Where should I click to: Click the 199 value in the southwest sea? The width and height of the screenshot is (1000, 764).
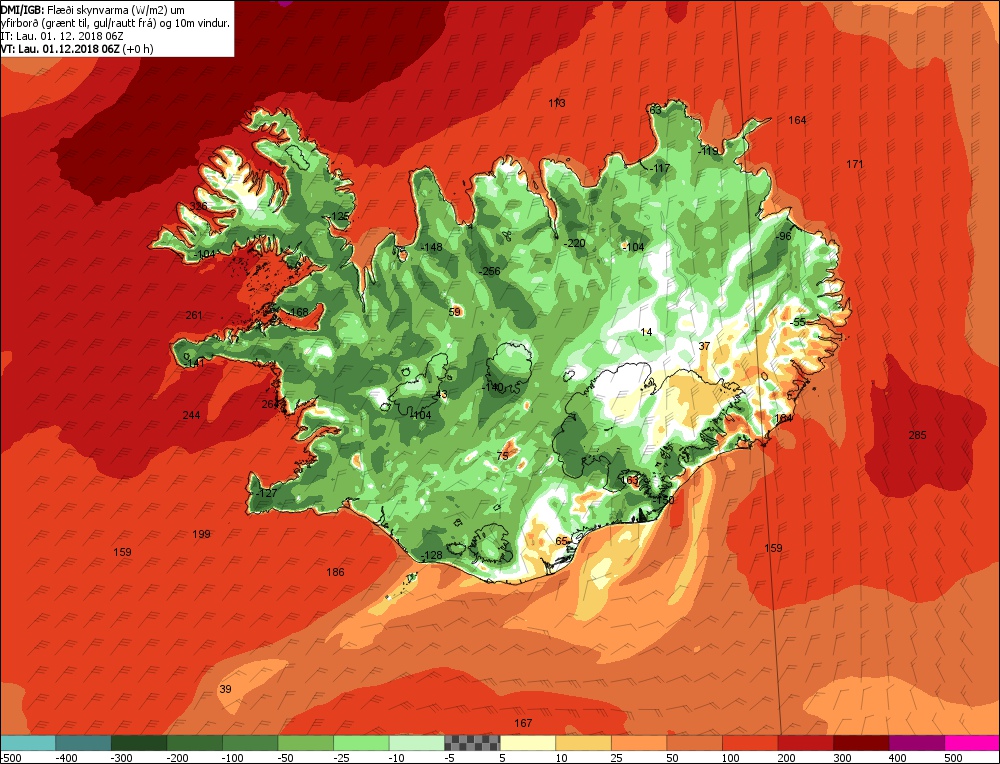click(202, 534)
